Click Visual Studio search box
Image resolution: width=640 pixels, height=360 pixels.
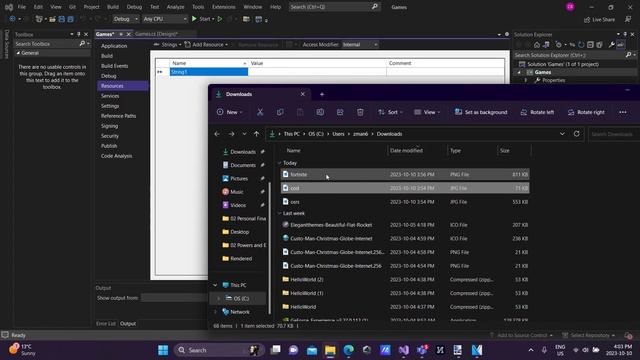(x=334, y=7)
